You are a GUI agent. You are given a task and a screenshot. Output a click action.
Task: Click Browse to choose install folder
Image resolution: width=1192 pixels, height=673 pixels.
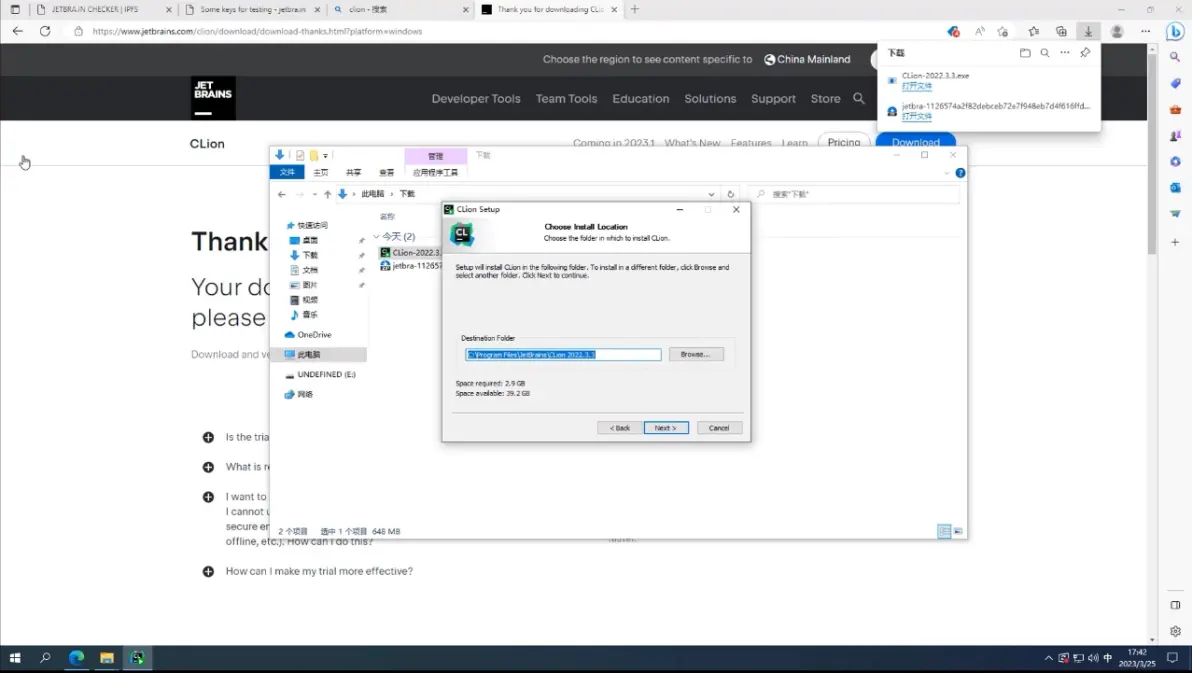click(696, 354)
